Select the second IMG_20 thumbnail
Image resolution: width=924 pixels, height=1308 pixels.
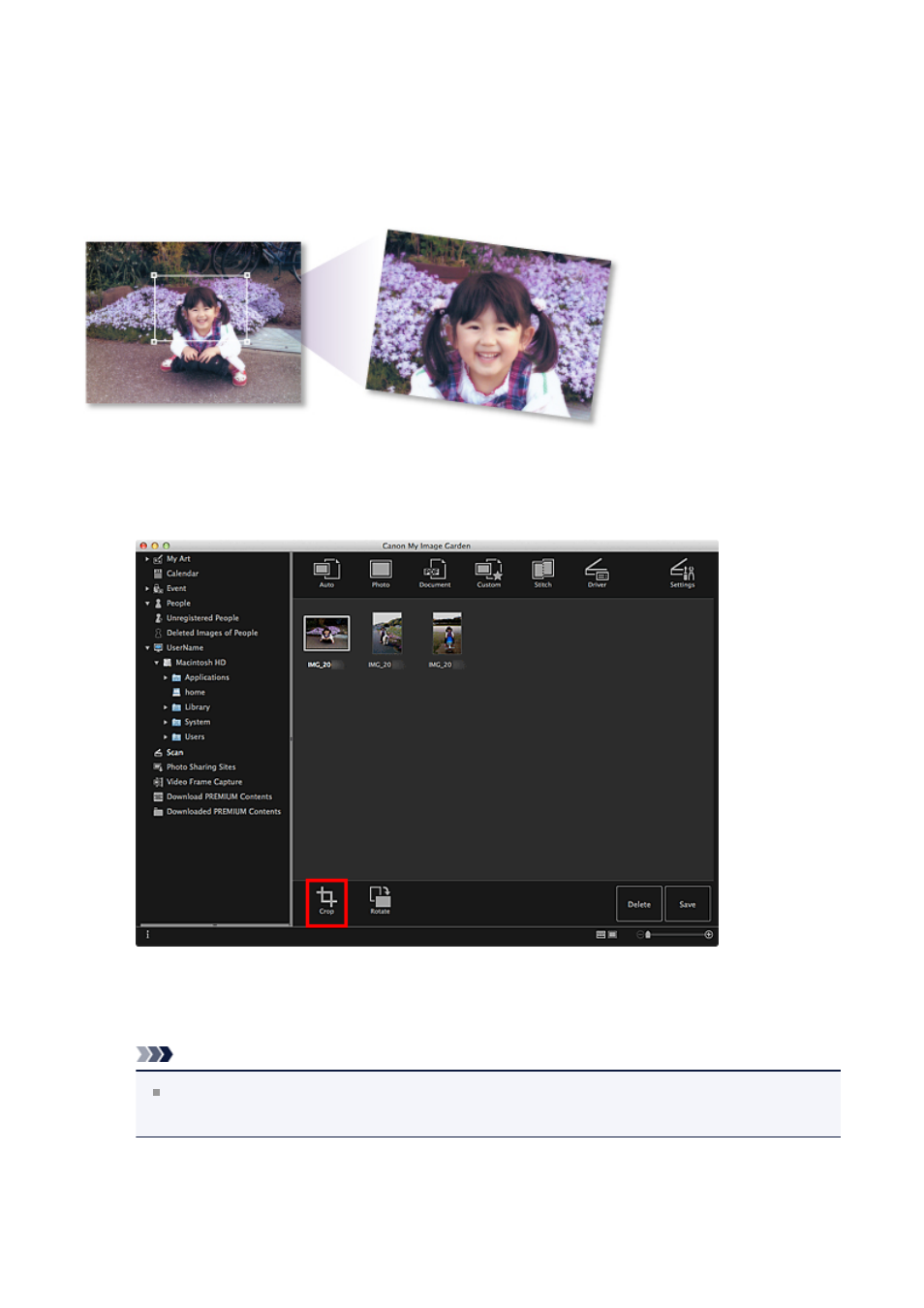pyautogui.click(x=386, y=634)
